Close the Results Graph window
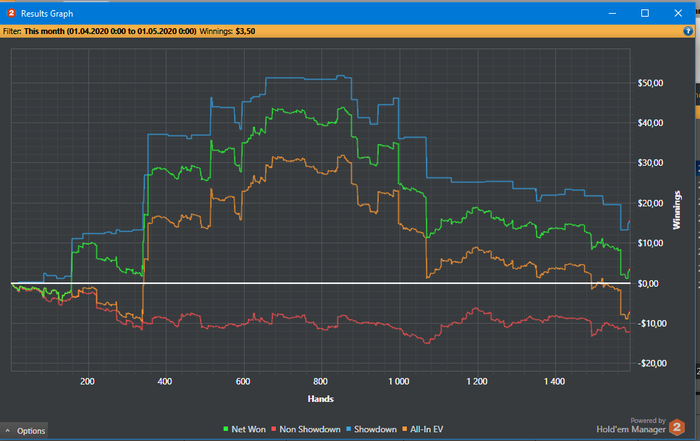This screenshot has width=700, height=441. [678, 13]
